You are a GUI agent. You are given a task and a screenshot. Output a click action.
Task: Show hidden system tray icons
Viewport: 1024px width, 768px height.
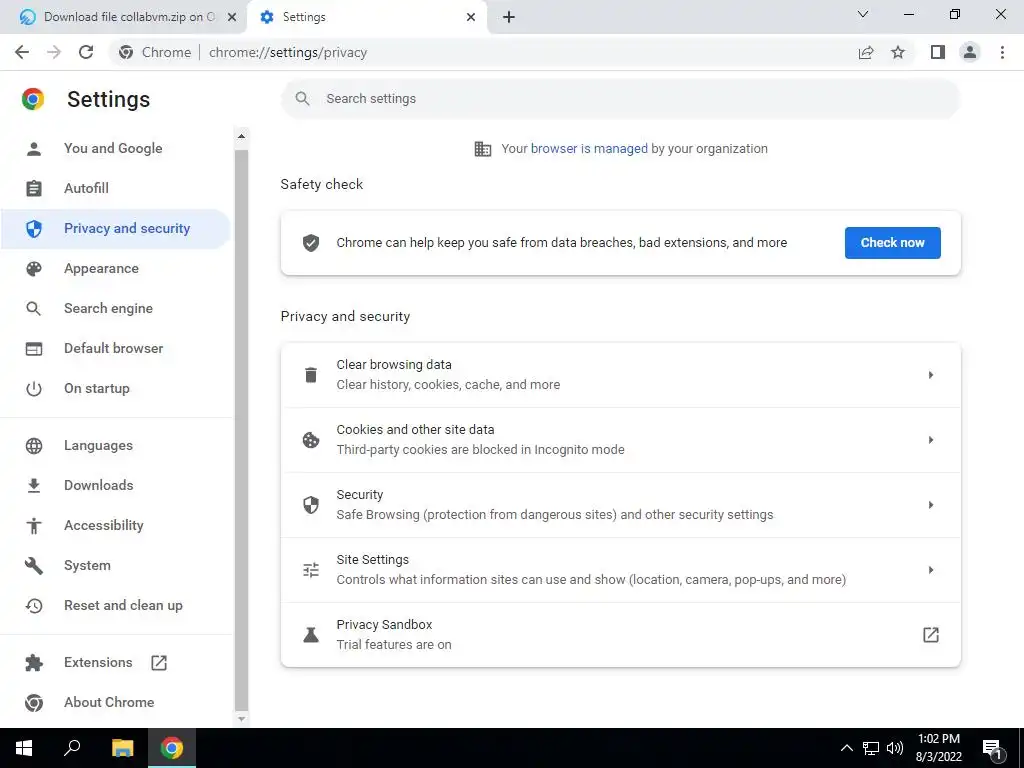click(x=846, y=748)
